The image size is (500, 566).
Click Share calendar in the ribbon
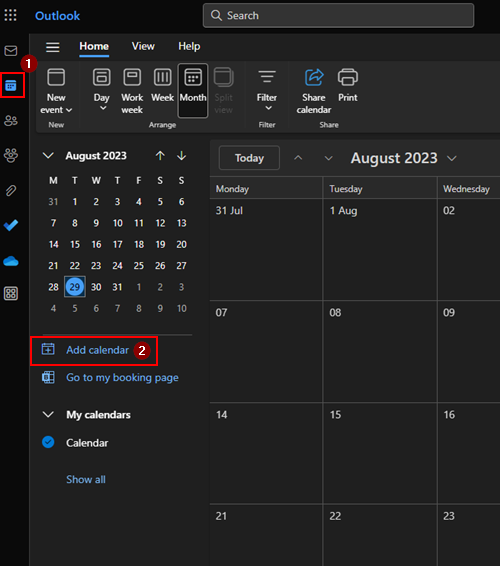point(314,91)
